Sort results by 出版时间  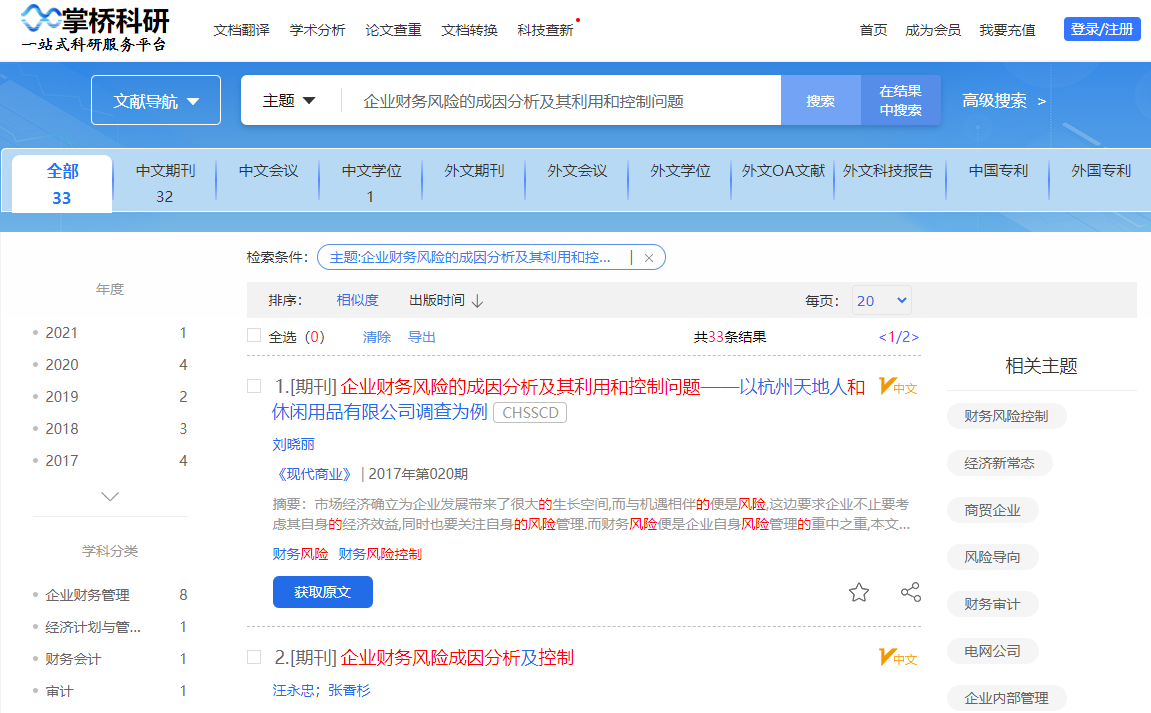[437, 300]
